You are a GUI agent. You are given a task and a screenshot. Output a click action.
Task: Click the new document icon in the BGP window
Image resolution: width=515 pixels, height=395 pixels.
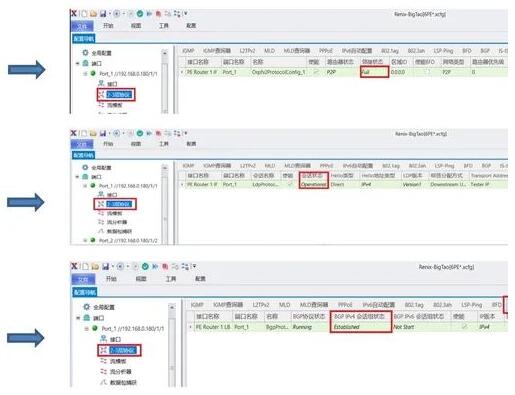tap(85, 266)
